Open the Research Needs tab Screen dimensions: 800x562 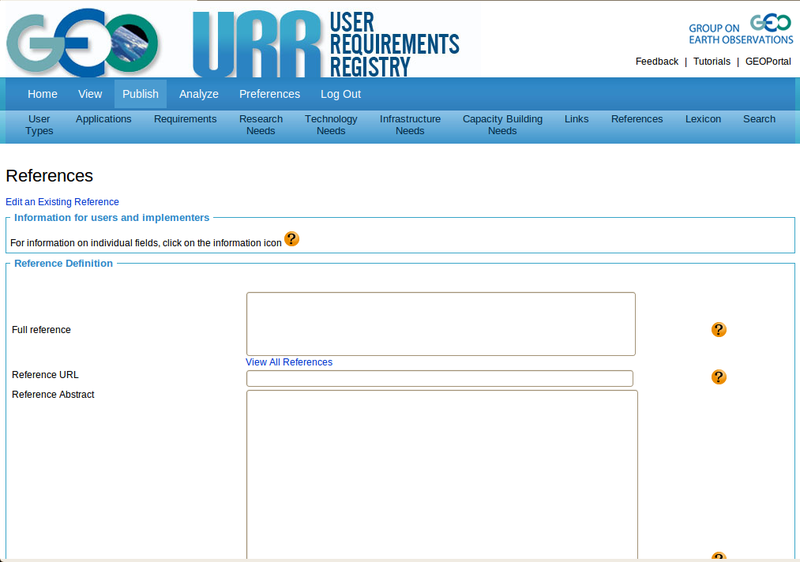click(x=261, y=125)
